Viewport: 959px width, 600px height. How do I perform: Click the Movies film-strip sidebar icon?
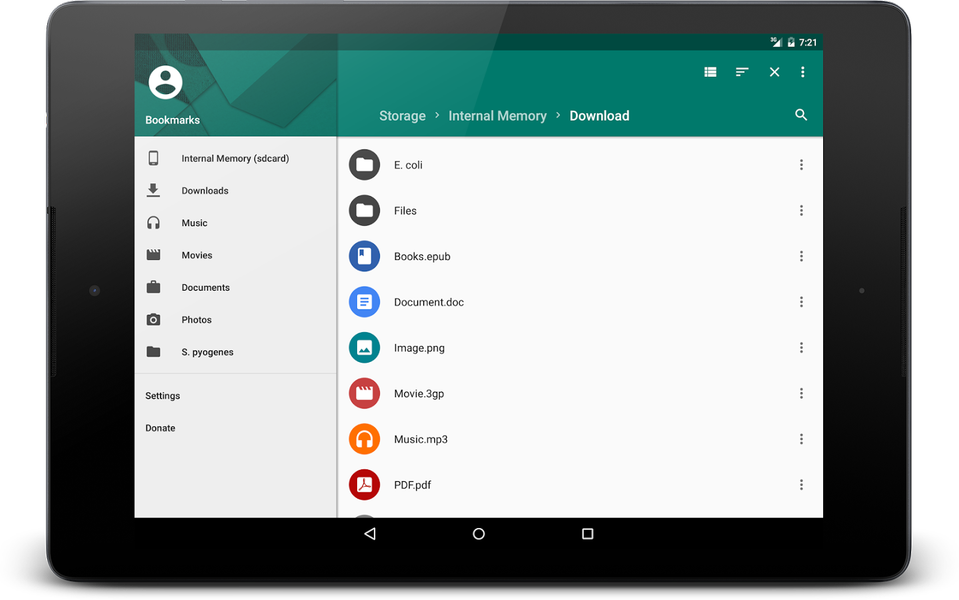point(152,255)
